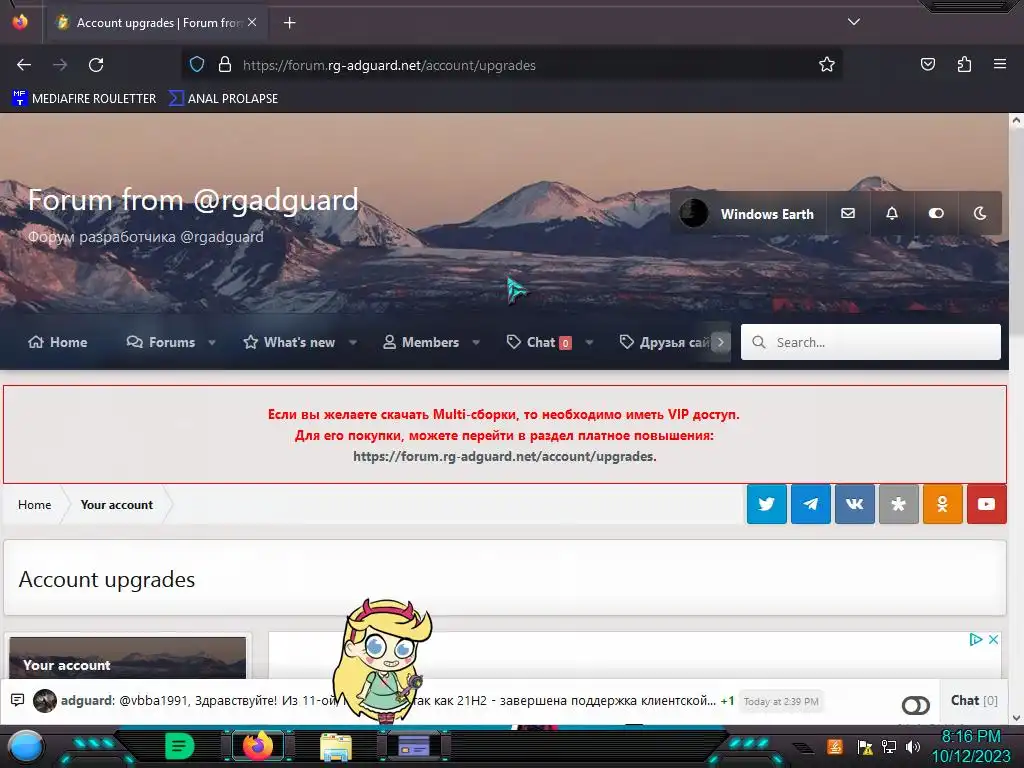Open the Chat navigation item
1024x768 pixels.
pyautogui.click(x=539, y=342)
